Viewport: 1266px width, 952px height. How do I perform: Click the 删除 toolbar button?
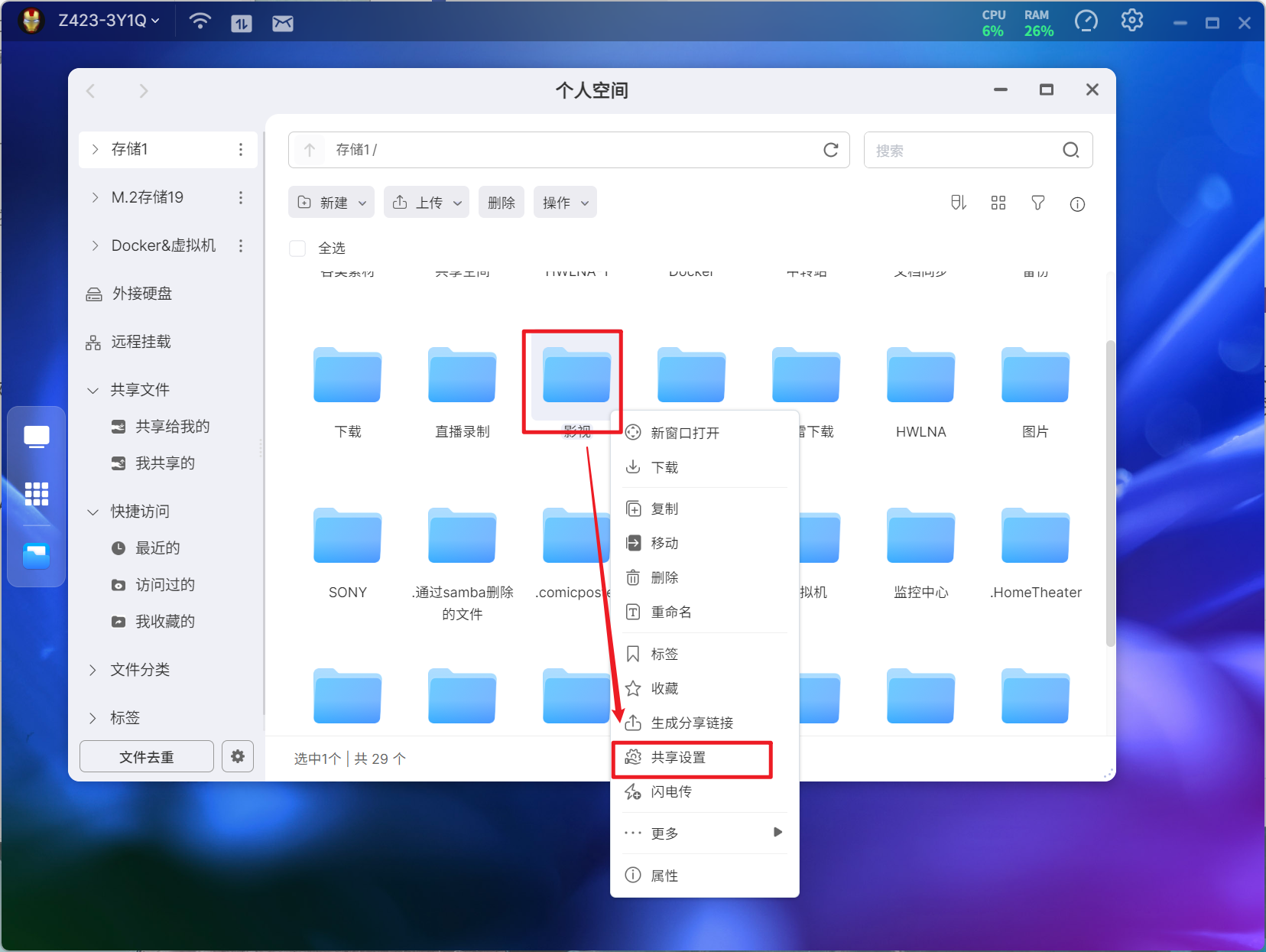(x=502, y=202)
